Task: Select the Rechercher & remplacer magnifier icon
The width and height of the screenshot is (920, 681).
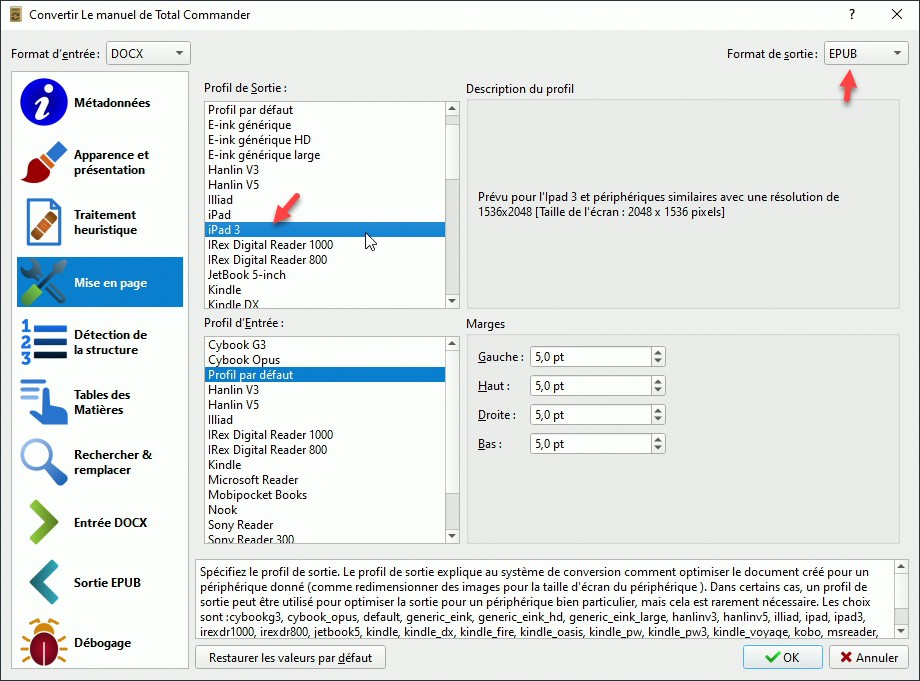Action: pyautogui.click(x=43, y=462)
